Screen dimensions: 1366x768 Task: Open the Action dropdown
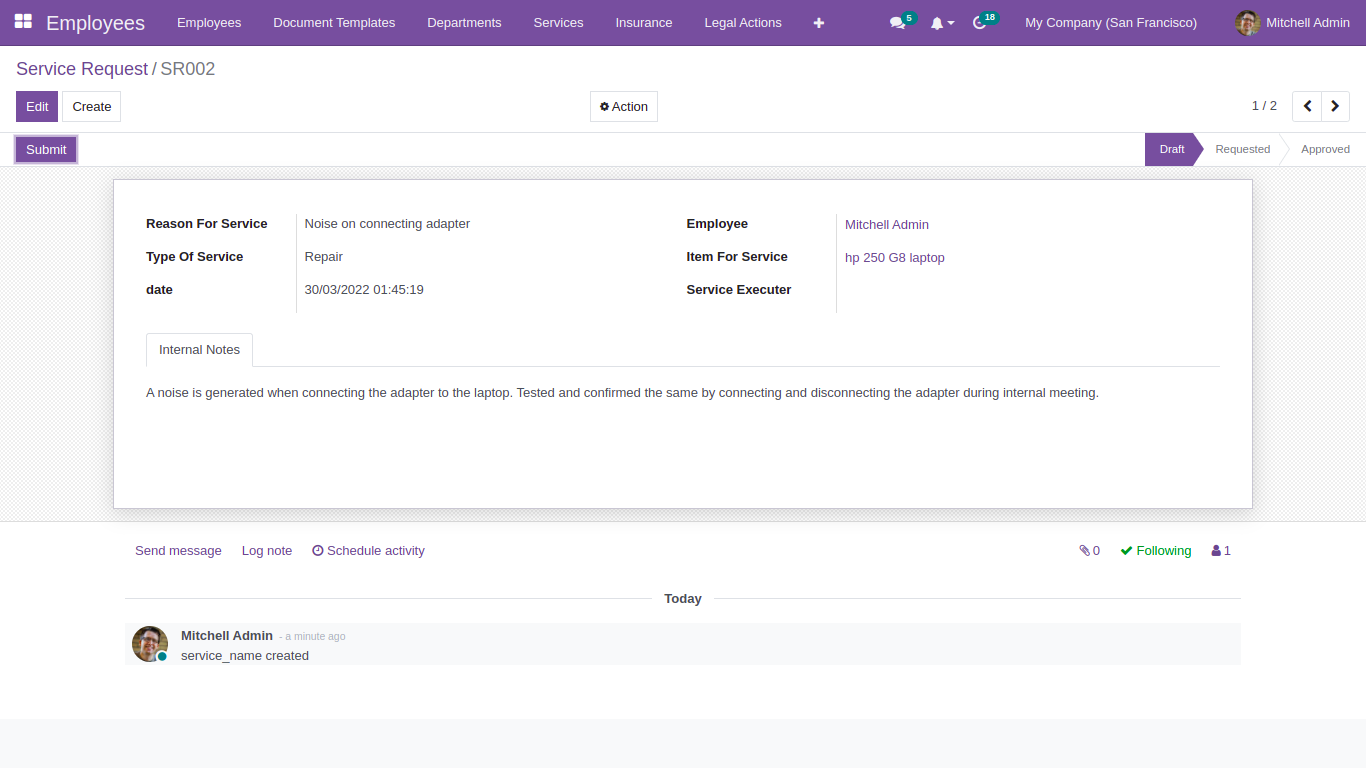tap(623, 106)
